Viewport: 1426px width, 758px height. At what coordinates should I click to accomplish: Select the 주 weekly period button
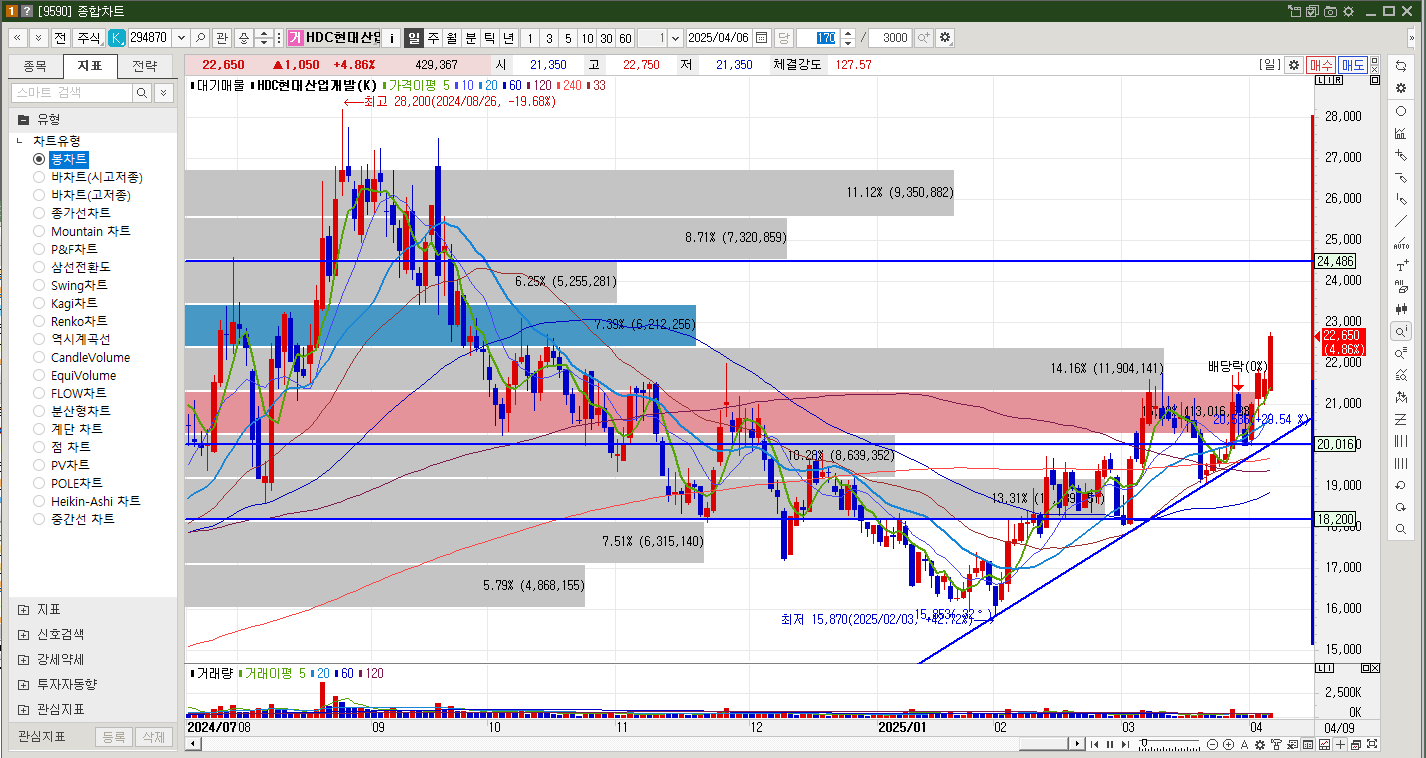click(x=433, y=38)
